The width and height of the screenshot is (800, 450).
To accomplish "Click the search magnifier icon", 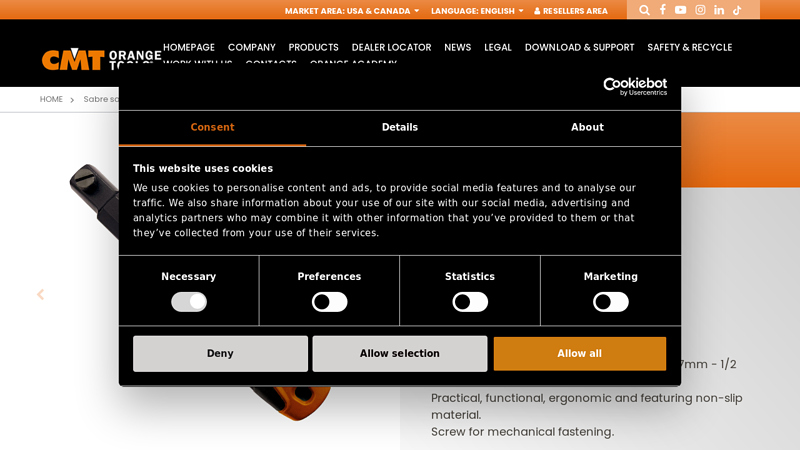I will click(644, 10).
